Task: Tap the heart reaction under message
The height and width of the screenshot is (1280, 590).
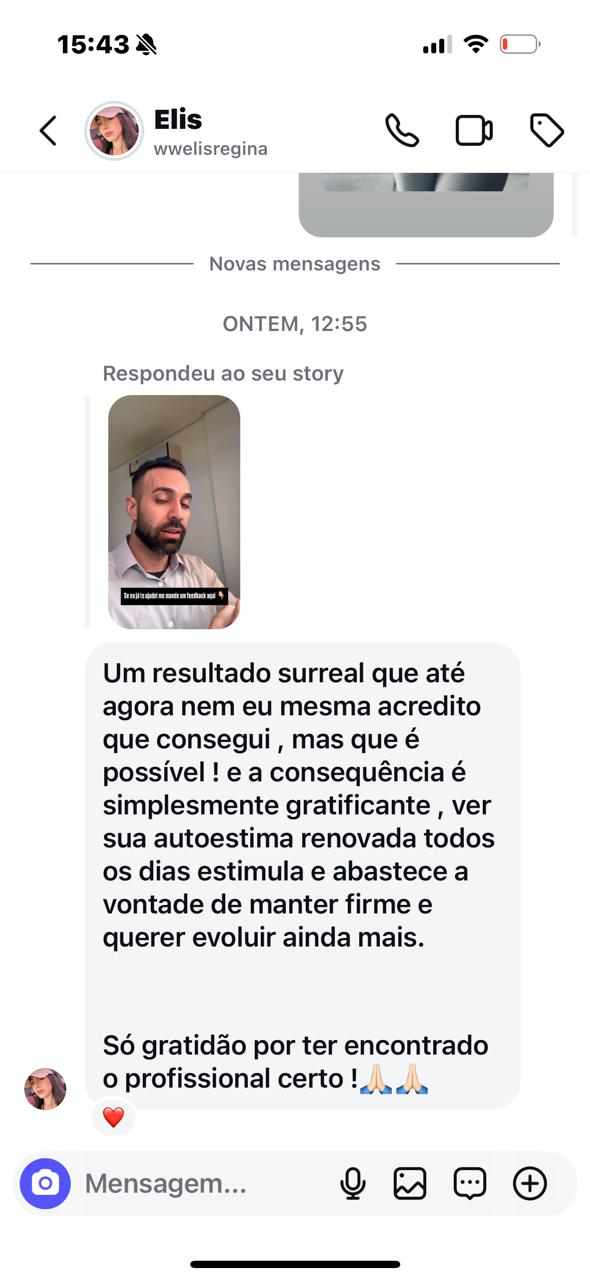Action: click(x=113, y=1117)
